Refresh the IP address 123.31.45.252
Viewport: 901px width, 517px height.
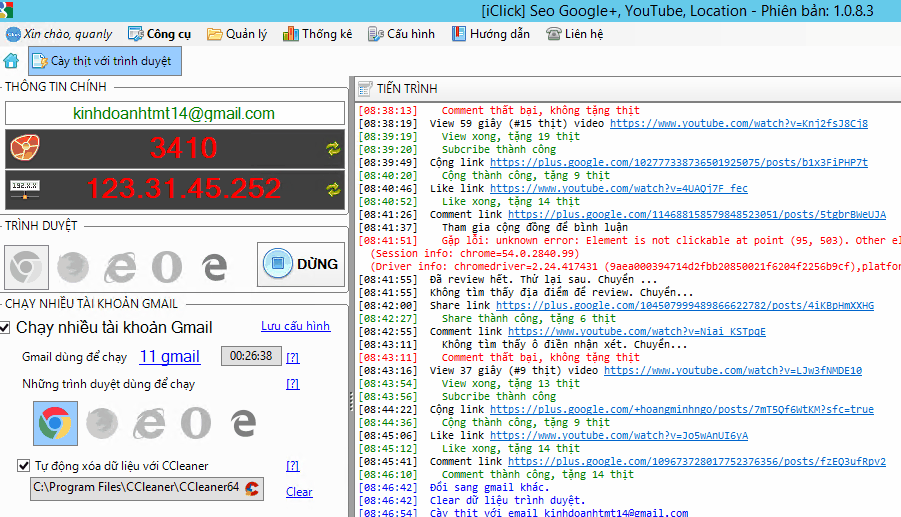[333, 190]
